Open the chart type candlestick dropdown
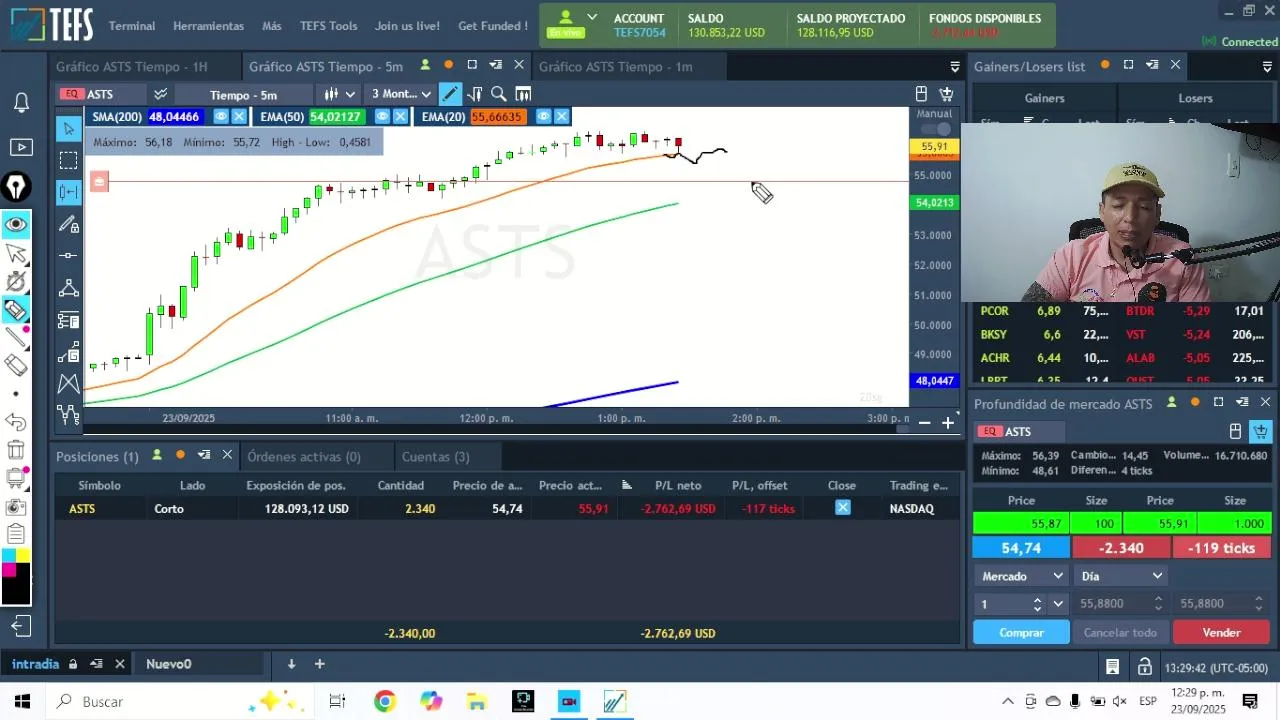The height and width of the screenshot is (720, 1280). [340, 94]
